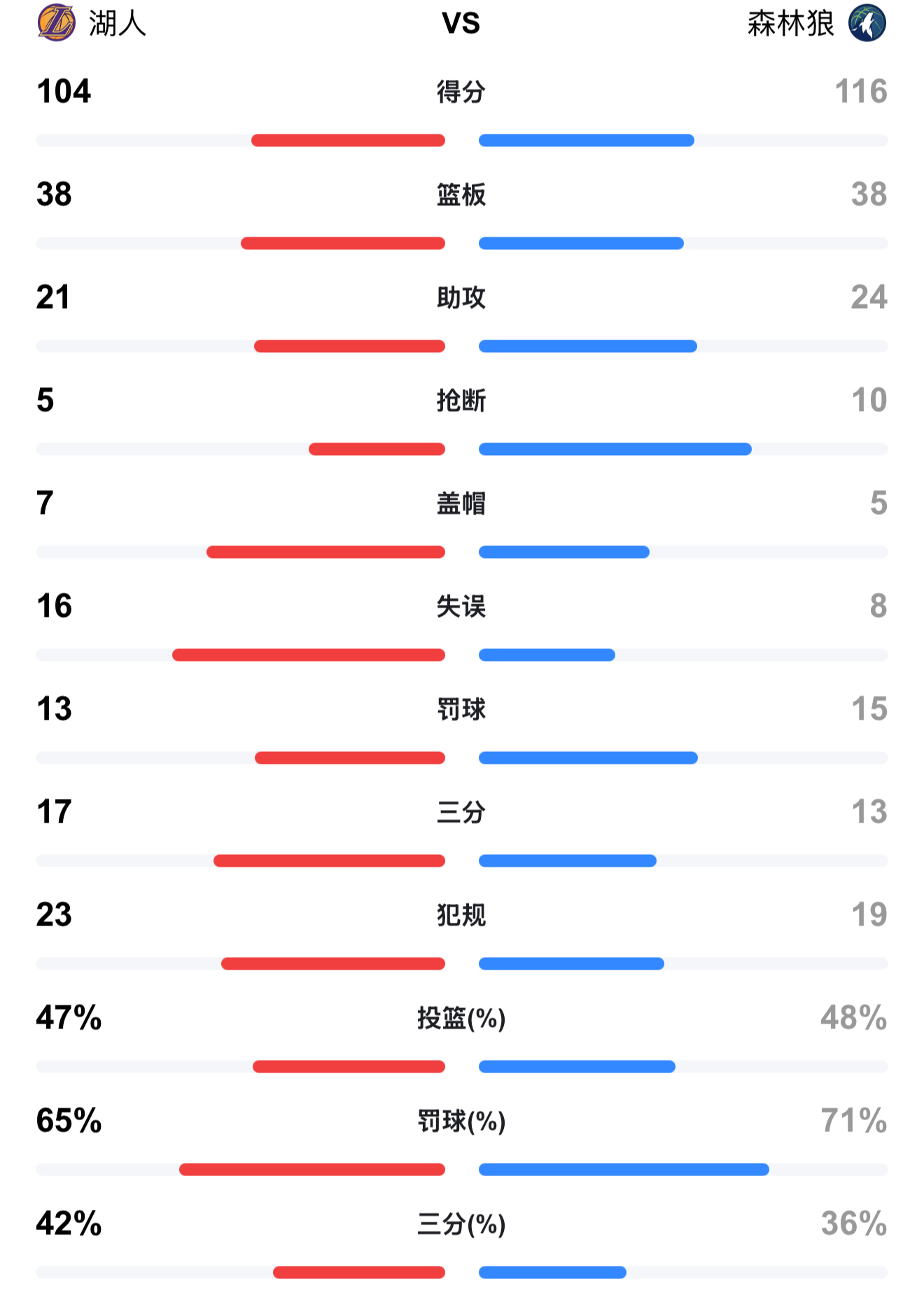Click the 篮板 stat label

pos(461,195)
